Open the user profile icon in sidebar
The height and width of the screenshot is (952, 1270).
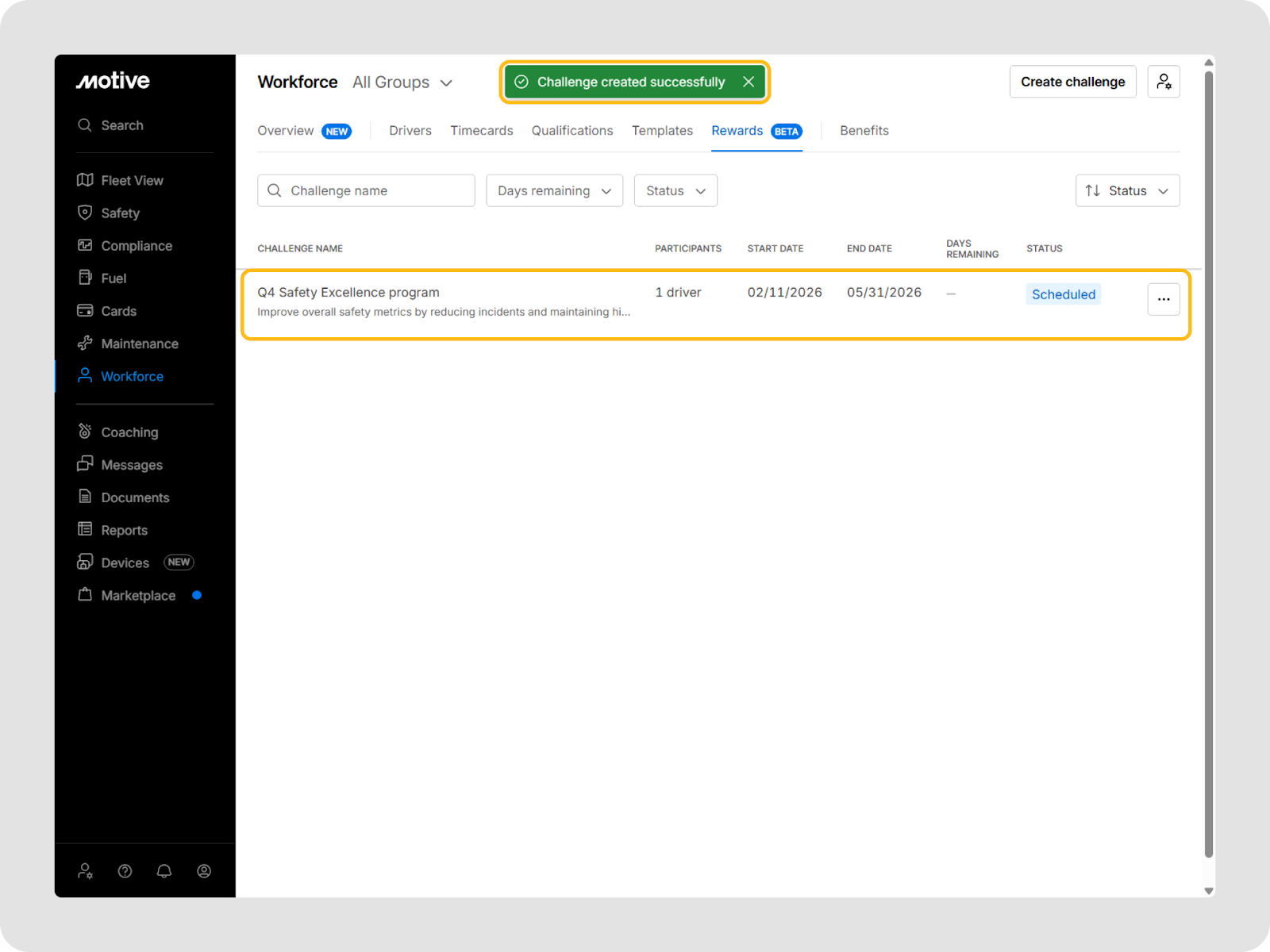pos(204,871)
